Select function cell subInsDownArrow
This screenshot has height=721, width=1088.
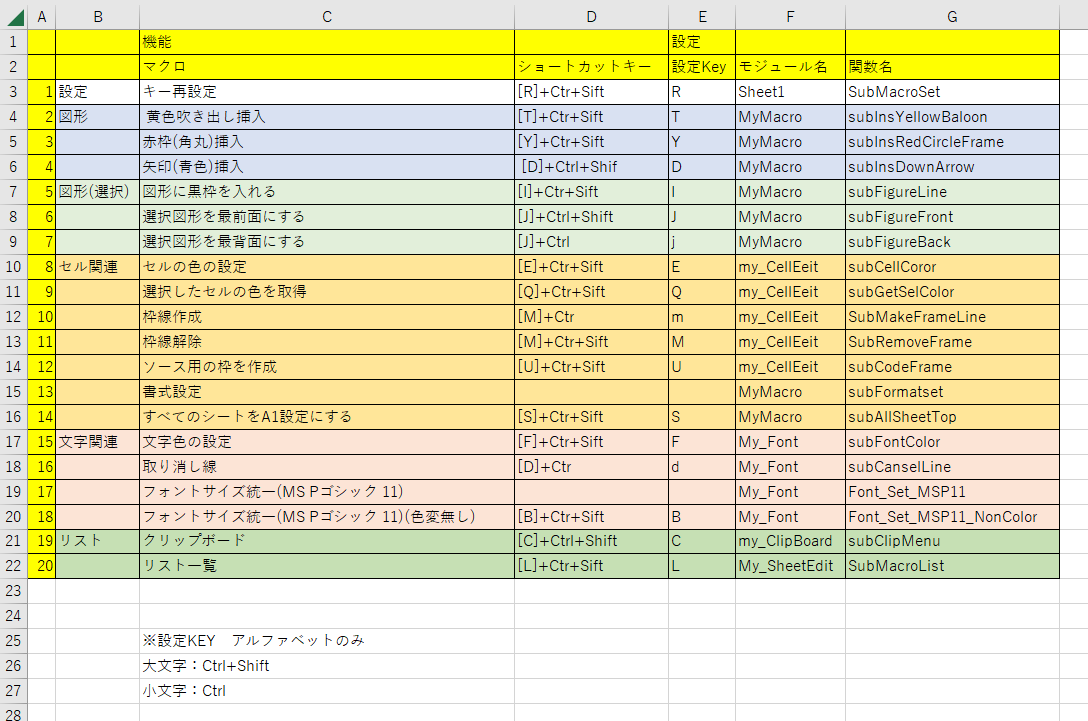tap(952, 167)
